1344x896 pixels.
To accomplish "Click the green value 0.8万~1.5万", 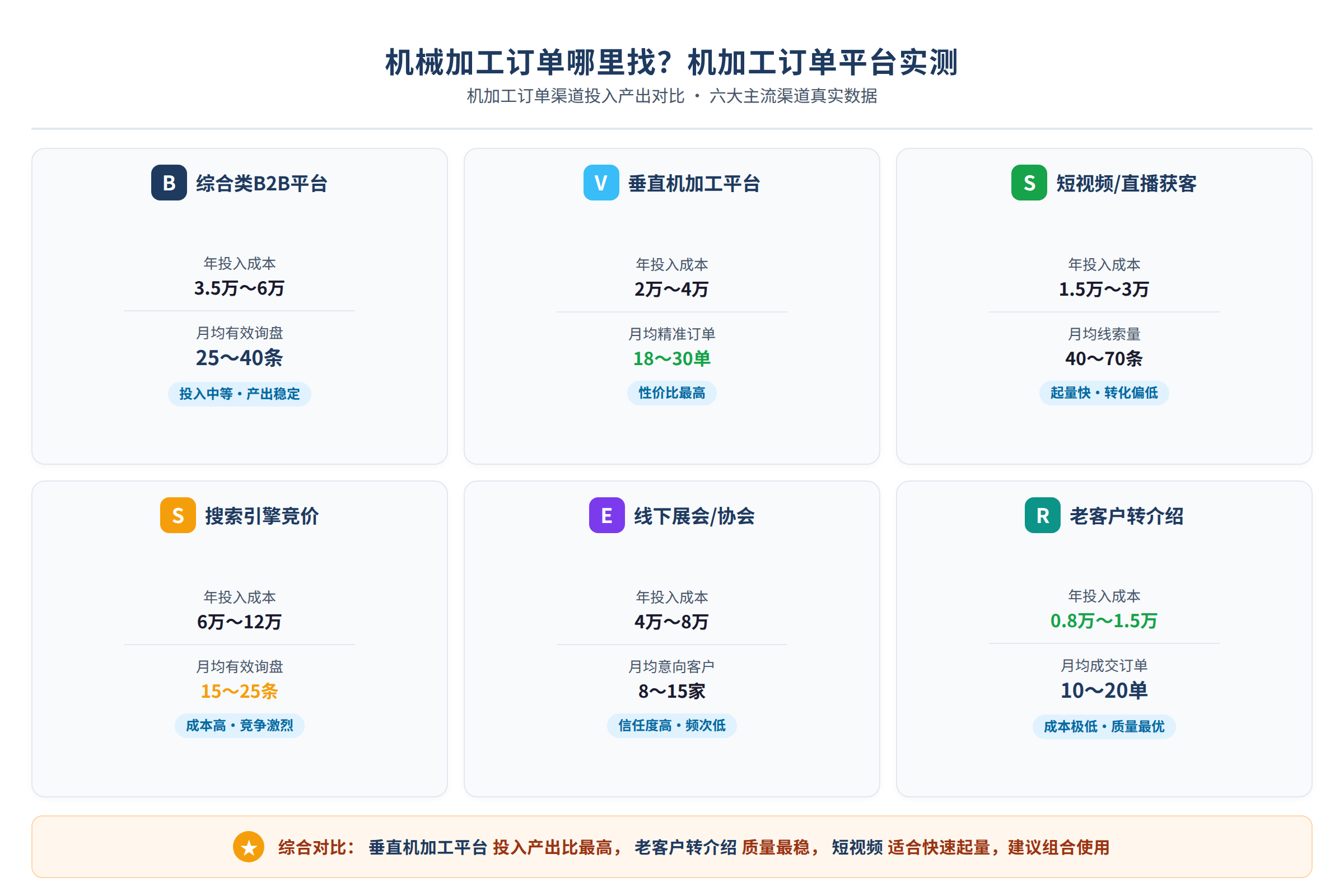I will click(x=1104, y=620).
